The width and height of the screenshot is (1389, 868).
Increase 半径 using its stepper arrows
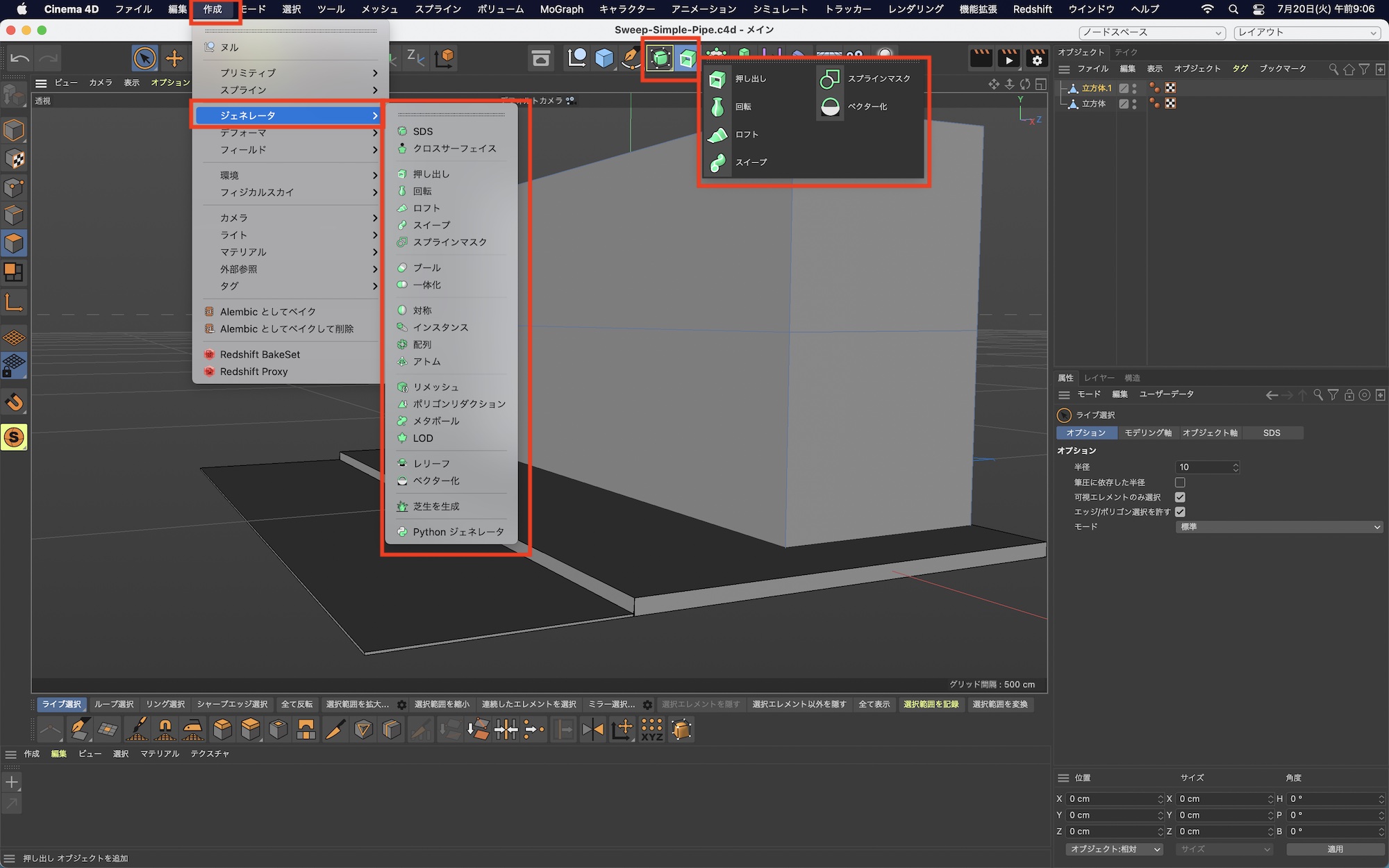(1235, 467)
